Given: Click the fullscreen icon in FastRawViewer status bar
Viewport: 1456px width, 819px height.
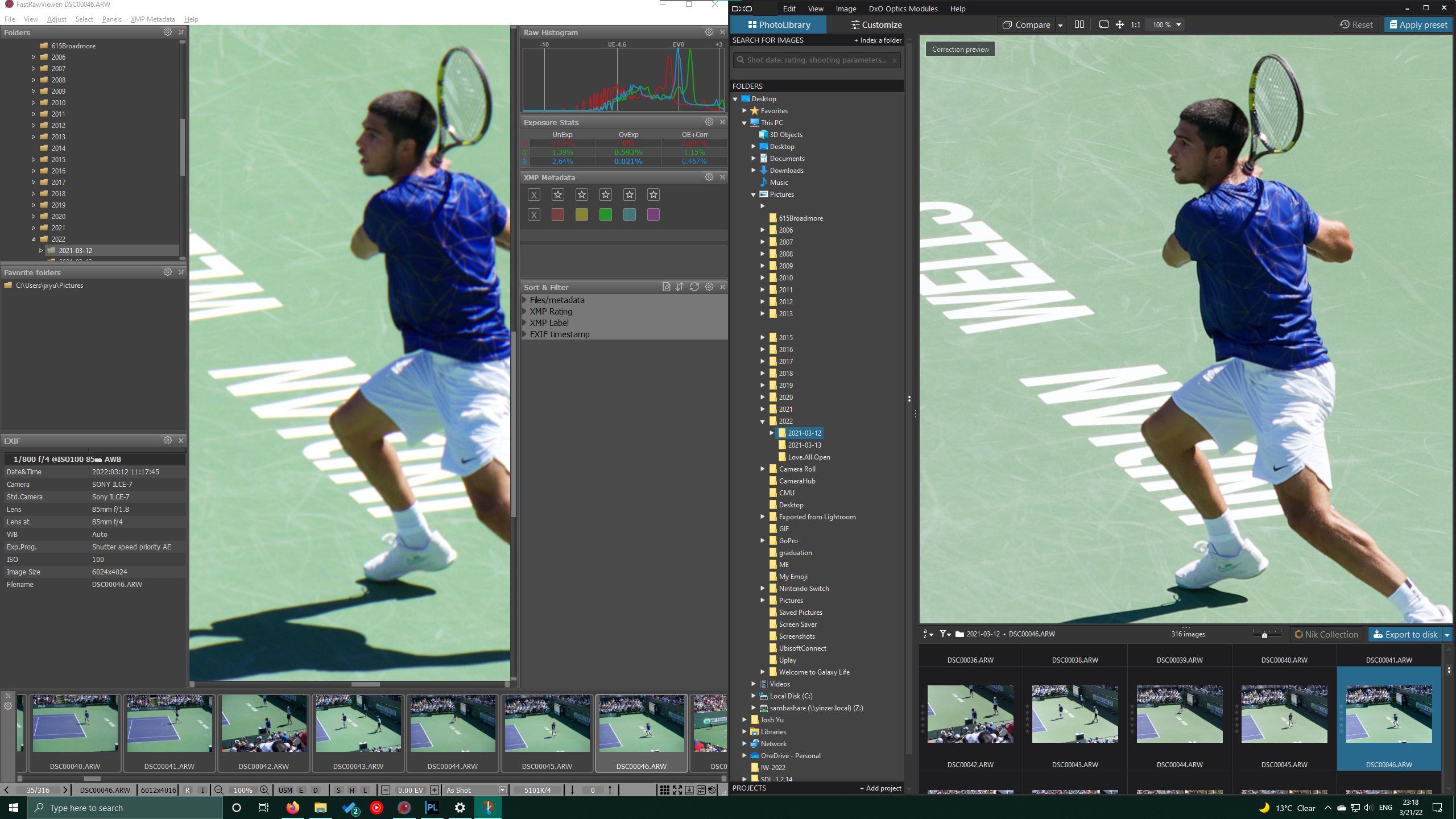Looking at the screenshot, I should (677, 790).
